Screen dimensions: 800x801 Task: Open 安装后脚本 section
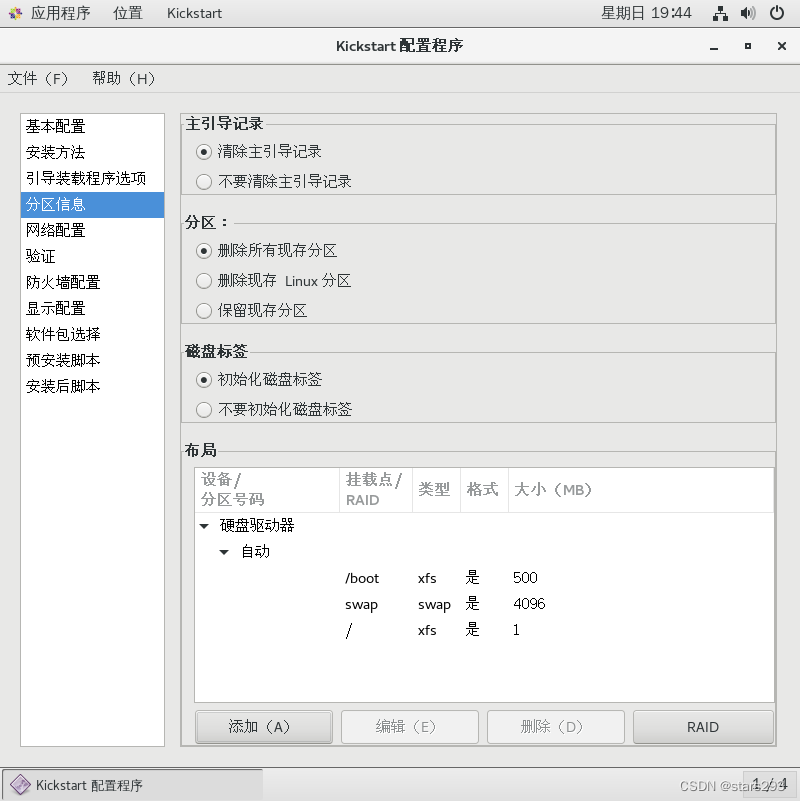coord(92,387)
